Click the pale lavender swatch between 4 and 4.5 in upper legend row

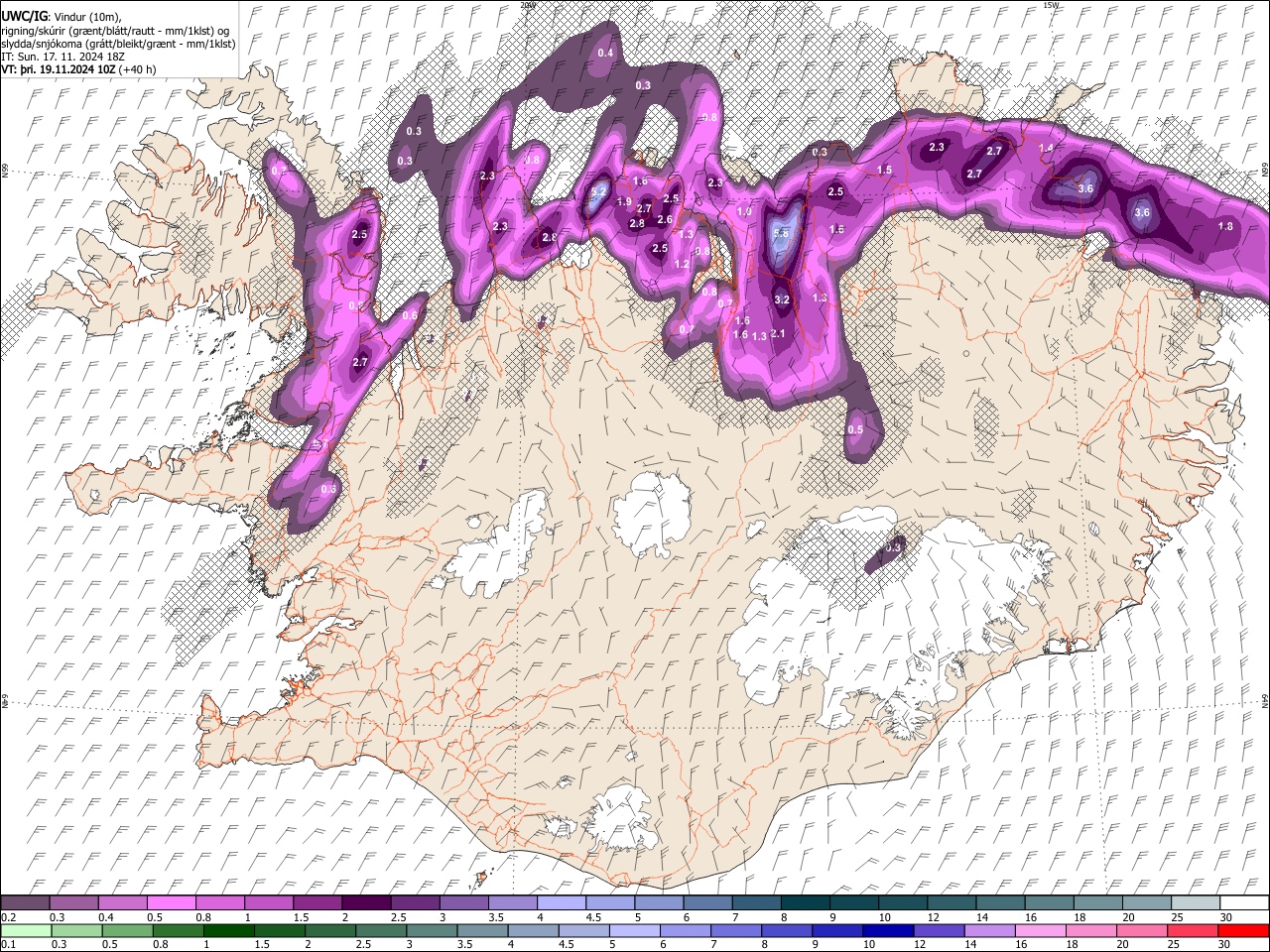pos(561,903)
